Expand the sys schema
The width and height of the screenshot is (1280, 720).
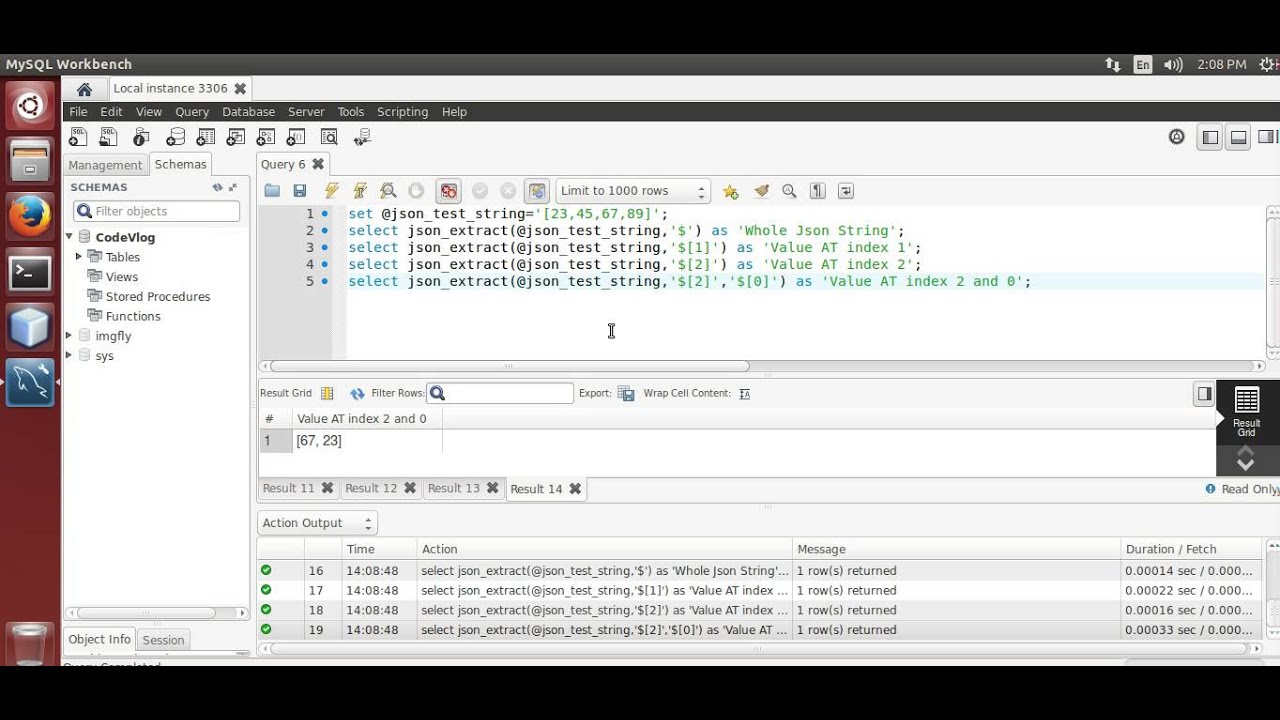(x=69, y=356)
